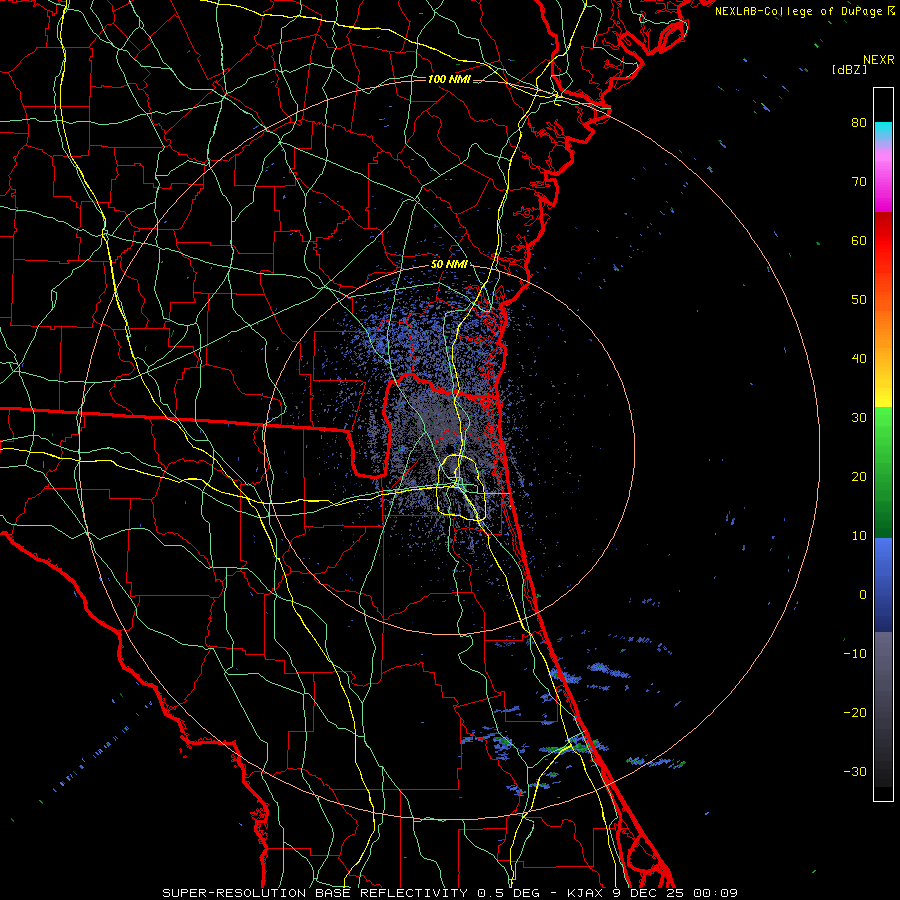Click the -10 value on the dBZ scale
Screen dimensions: 900x900
pos(855,654)
